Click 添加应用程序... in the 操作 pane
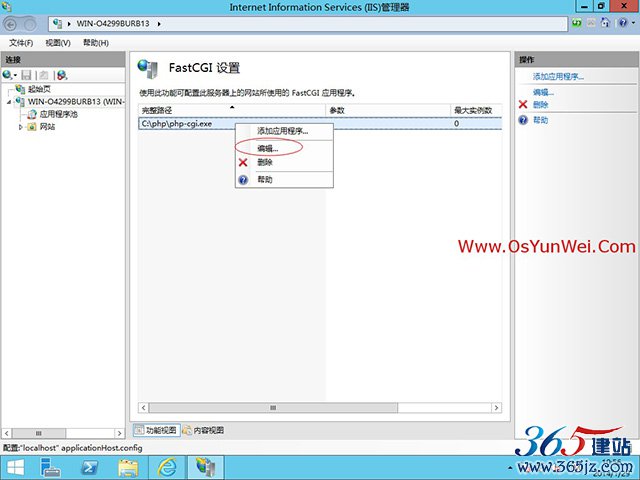Viewport: 640px width, 480px height. (558, 76)
